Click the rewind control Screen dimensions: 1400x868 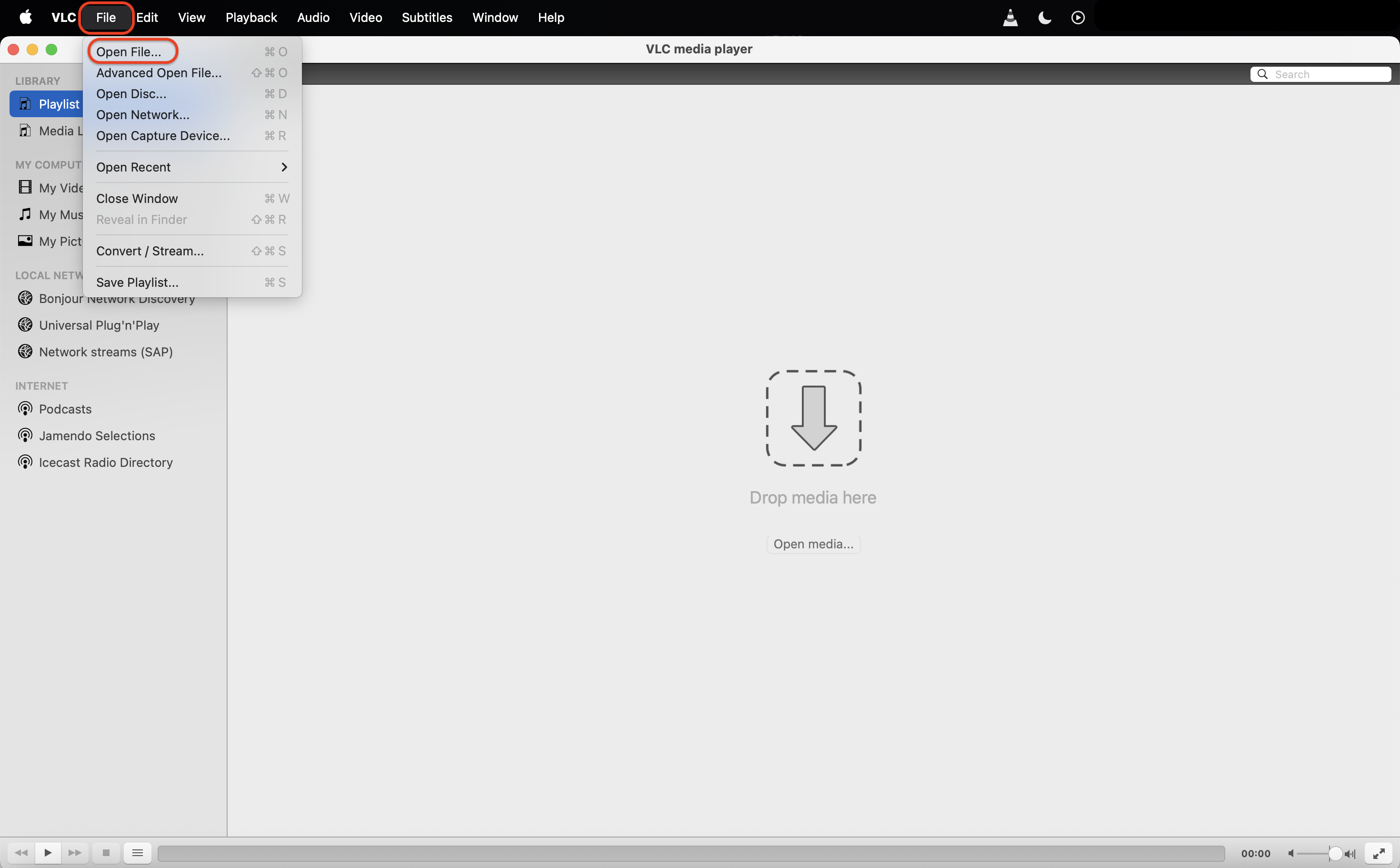click(21, 853)
